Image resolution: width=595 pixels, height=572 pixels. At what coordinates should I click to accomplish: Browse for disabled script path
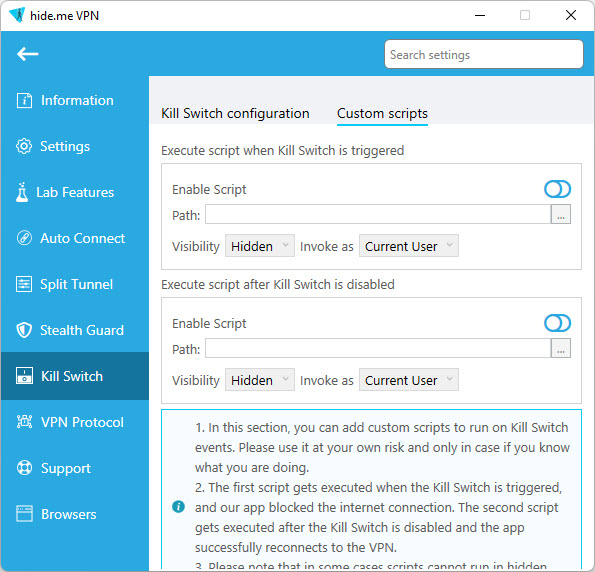click(x=560, y=348)
